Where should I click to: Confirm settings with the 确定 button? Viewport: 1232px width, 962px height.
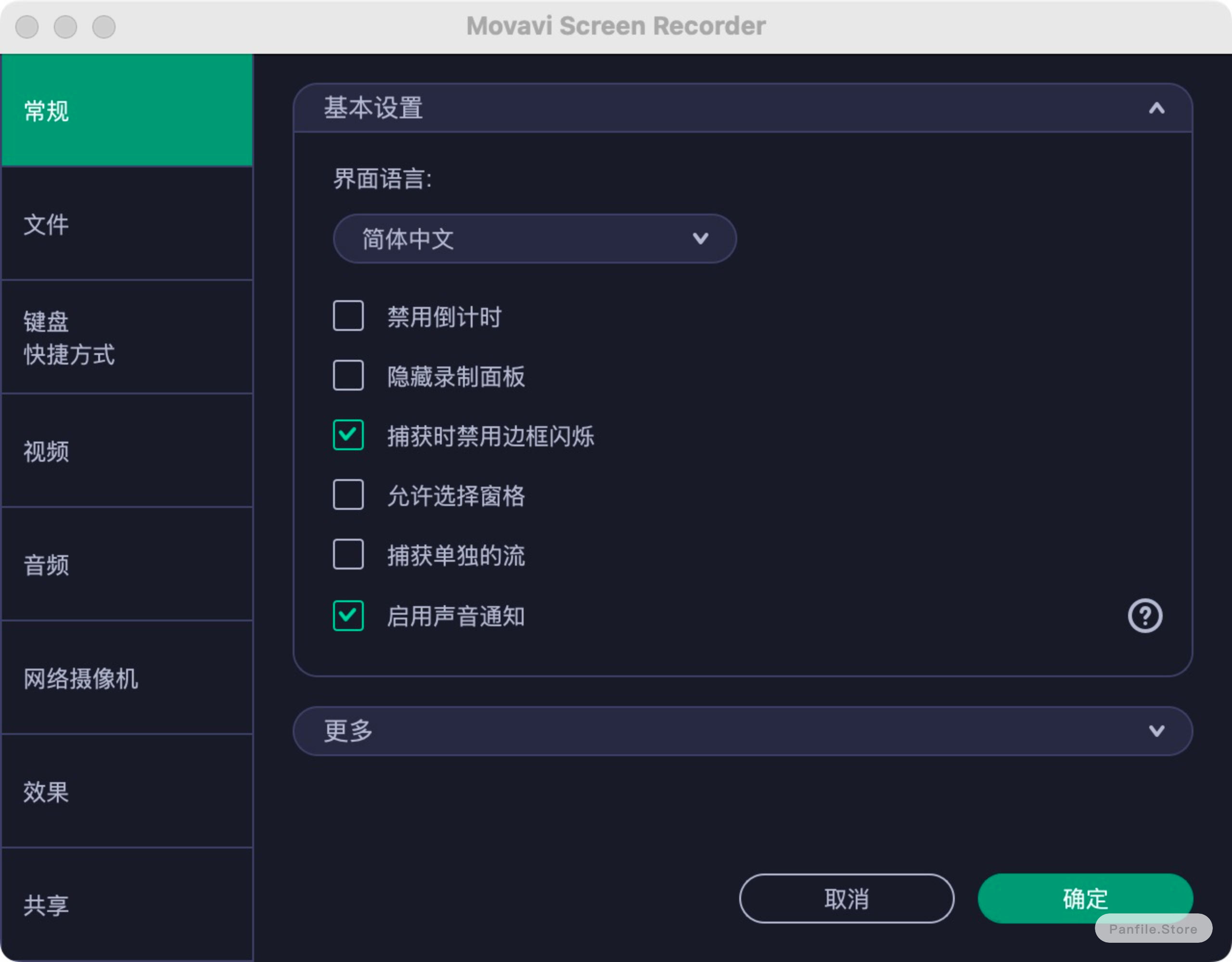pos(1085,899)
